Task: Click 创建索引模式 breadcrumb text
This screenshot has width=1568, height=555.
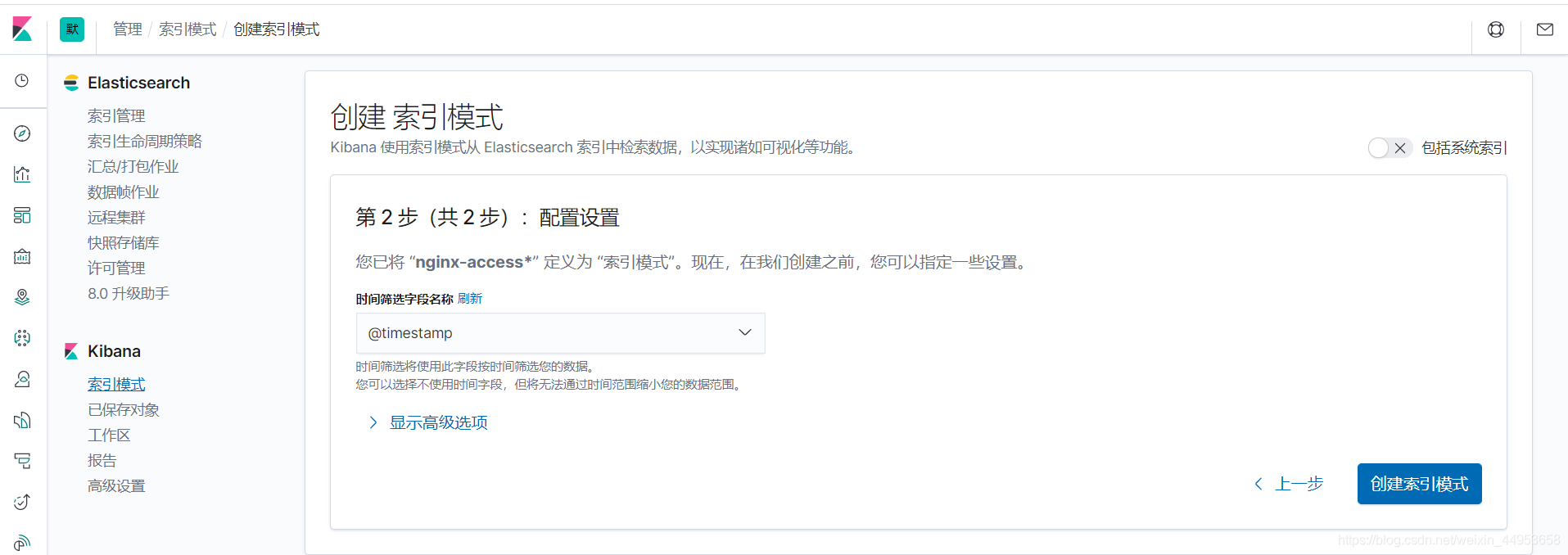Action: coord(277,29)
